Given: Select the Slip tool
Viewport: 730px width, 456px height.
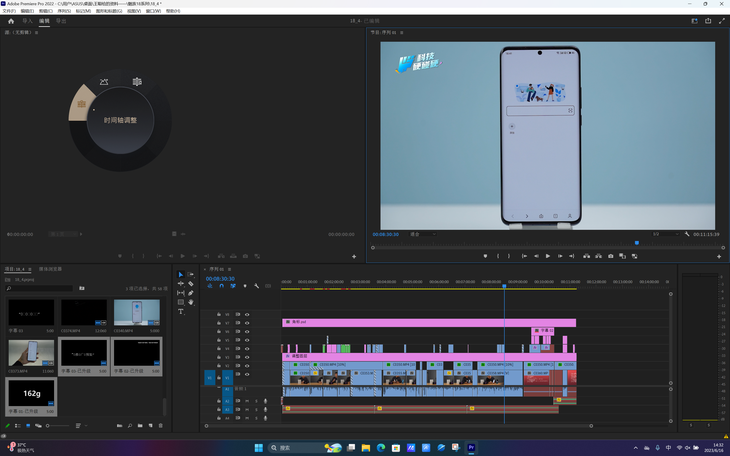Looking at the screenshot, I should pos(181,293).
